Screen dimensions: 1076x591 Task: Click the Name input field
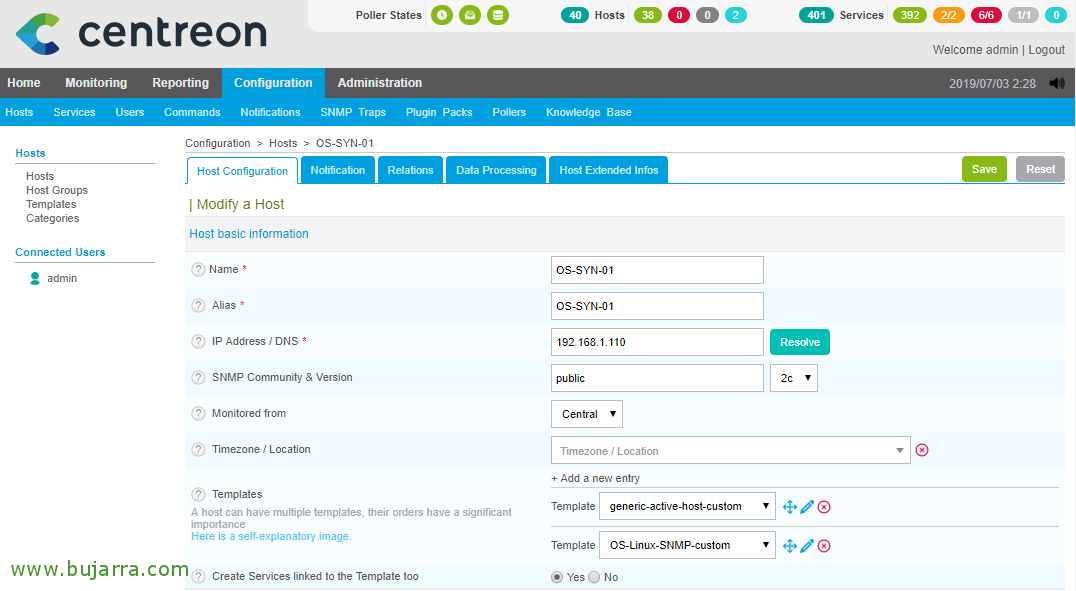pos(657,270)
